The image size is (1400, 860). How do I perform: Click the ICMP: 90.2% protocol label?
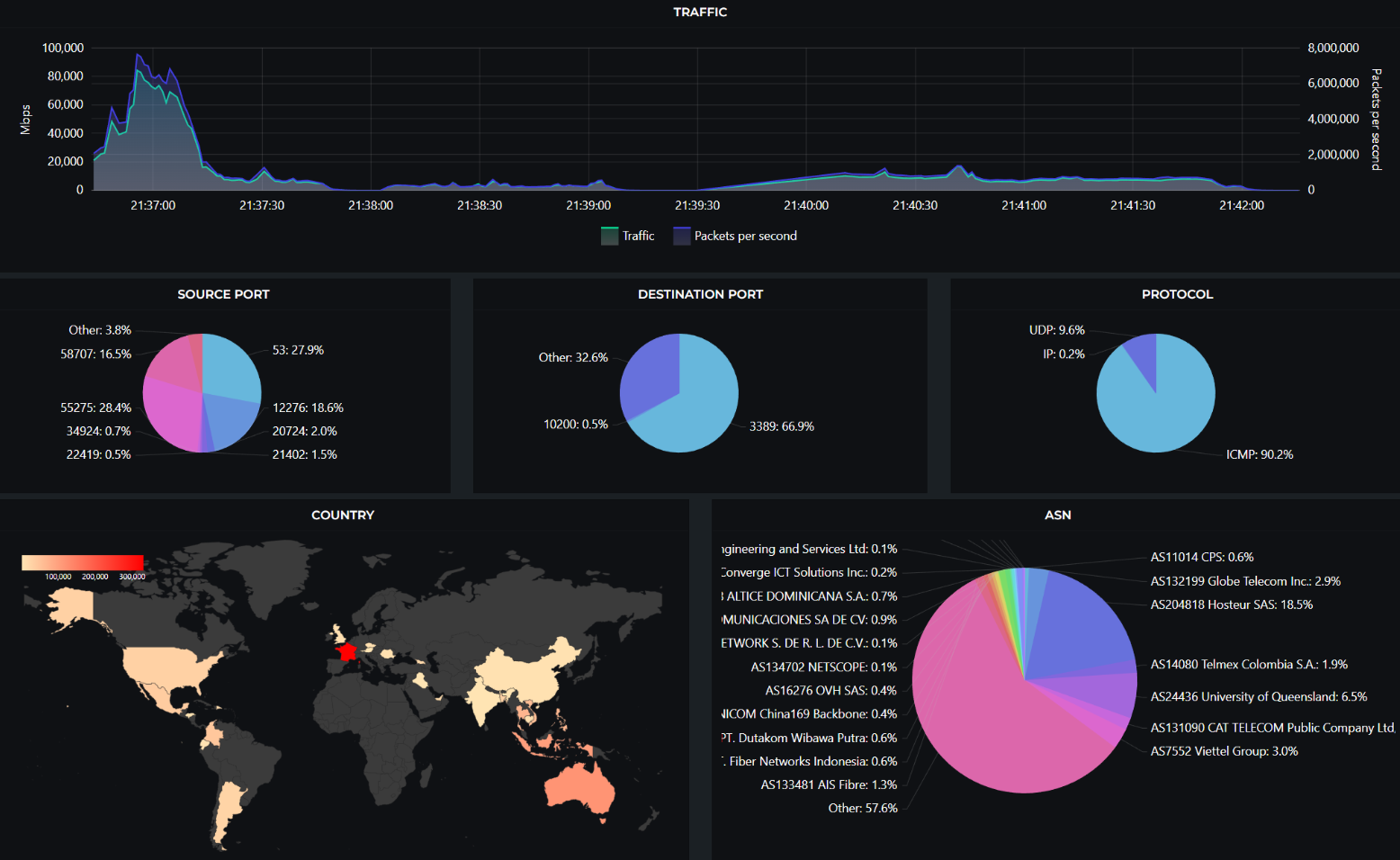pyautogui.click(x=1259, y=454)
